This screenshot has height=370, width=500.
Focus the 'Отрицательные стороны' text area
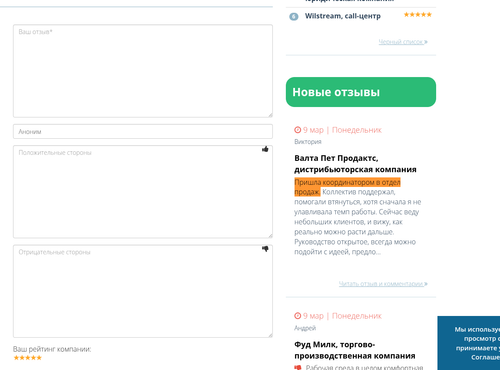point(143,291)
